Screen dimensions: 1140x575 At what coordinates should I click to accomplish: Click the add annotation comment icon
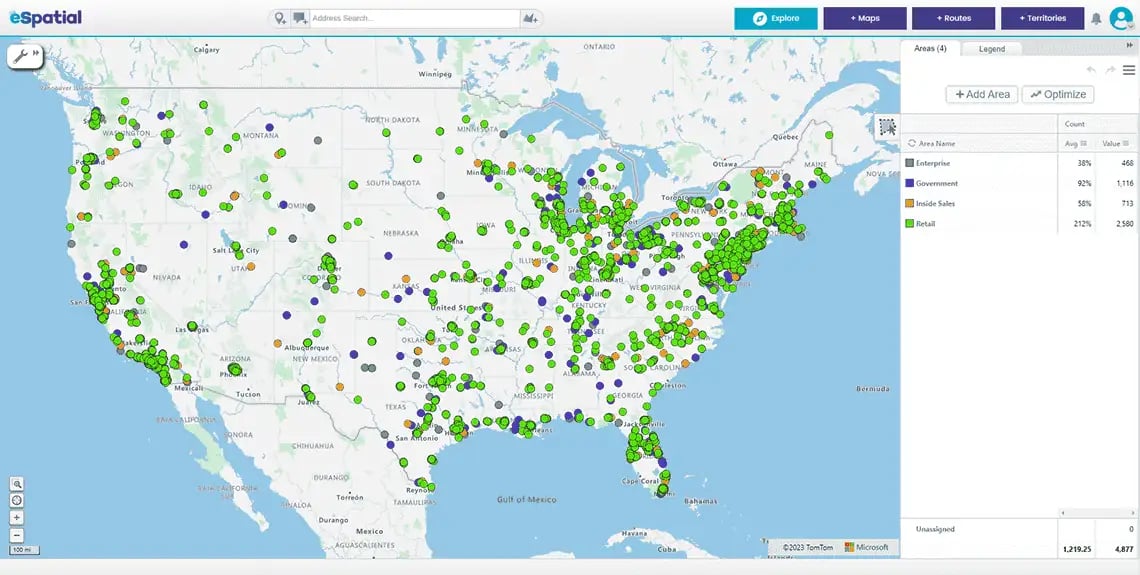coord(299,18)
